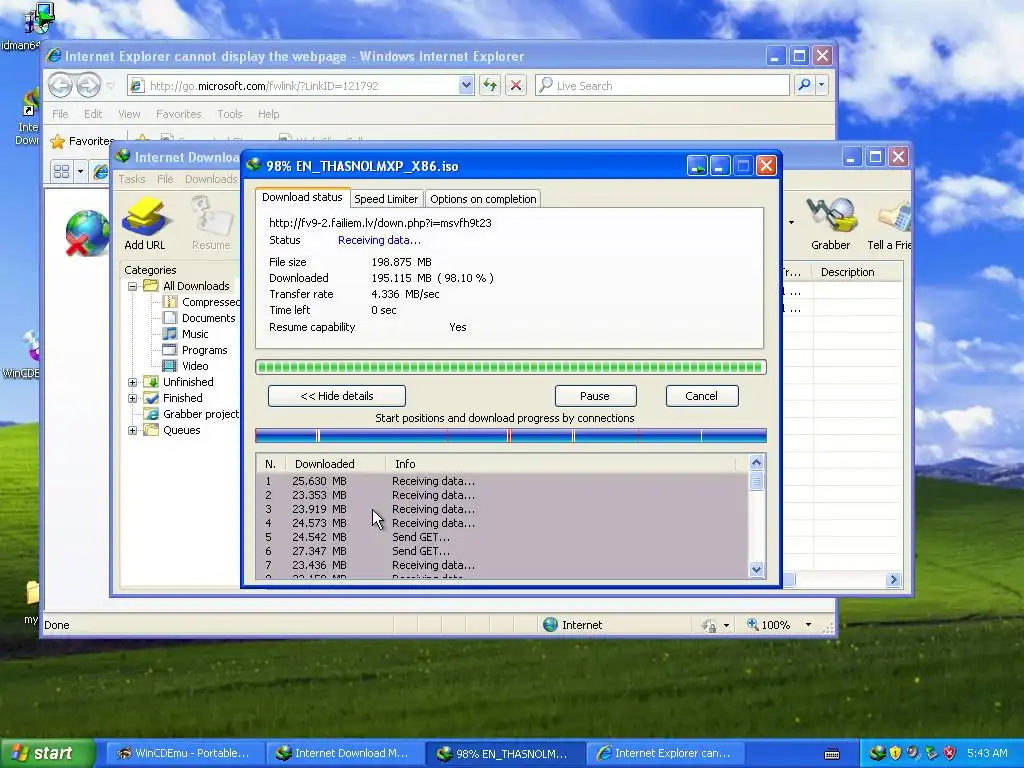Click the system clock showing 5:43 AM

click(987, 753)
